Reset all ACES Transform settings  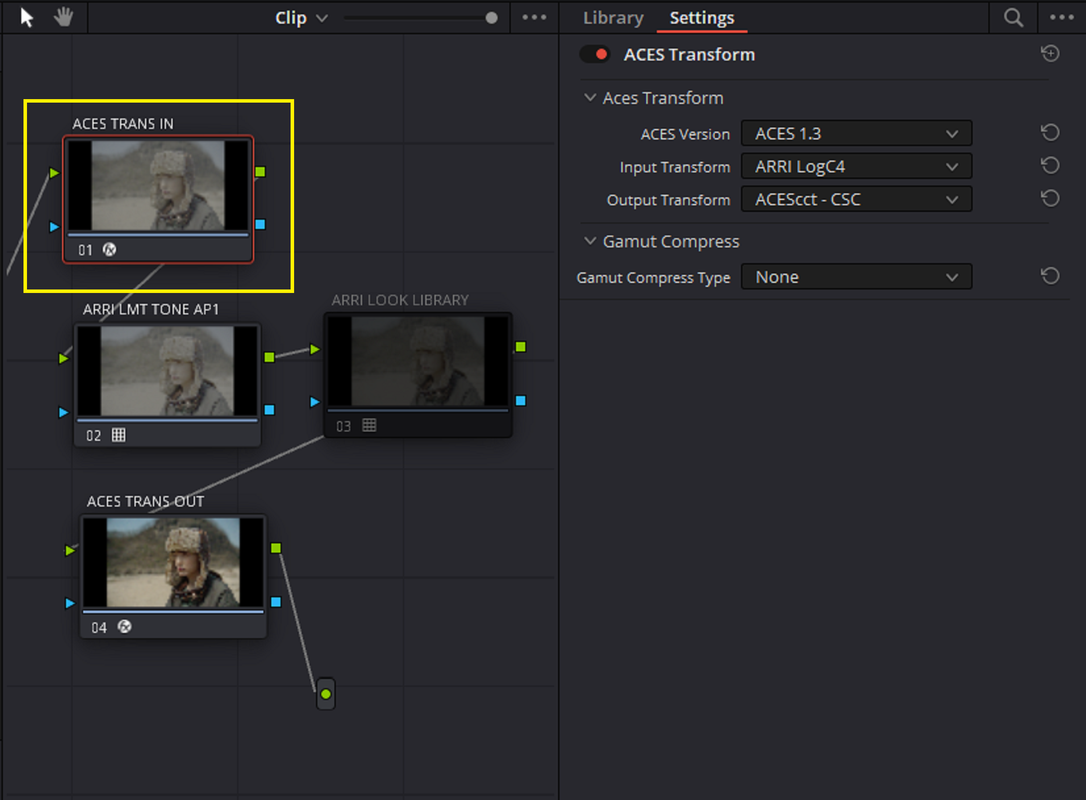point(1050,53)
